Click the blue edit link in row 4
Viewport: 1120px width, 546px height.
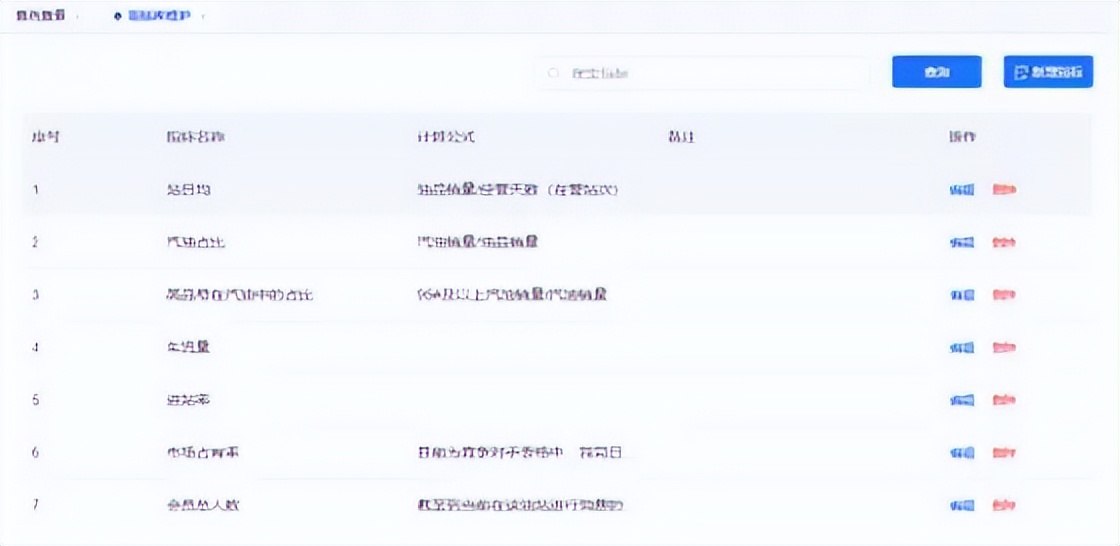pyautogui.click(x=961, y=348)
